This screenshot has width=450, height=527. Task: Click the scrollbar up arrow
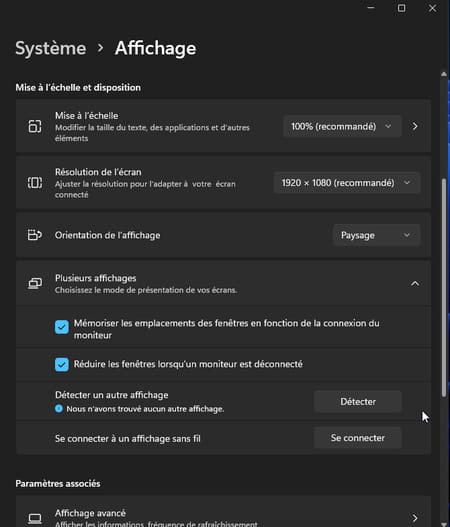pyautogui.click(x=444, y=74)
